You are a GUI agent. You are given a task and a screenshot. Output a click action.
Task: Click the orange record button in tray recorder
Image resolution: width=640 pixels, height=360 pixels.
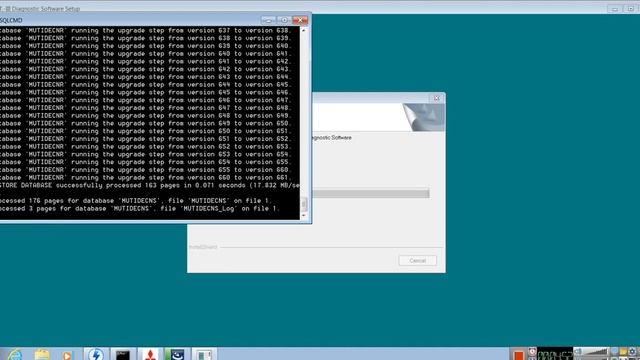[x=519, y=355]
